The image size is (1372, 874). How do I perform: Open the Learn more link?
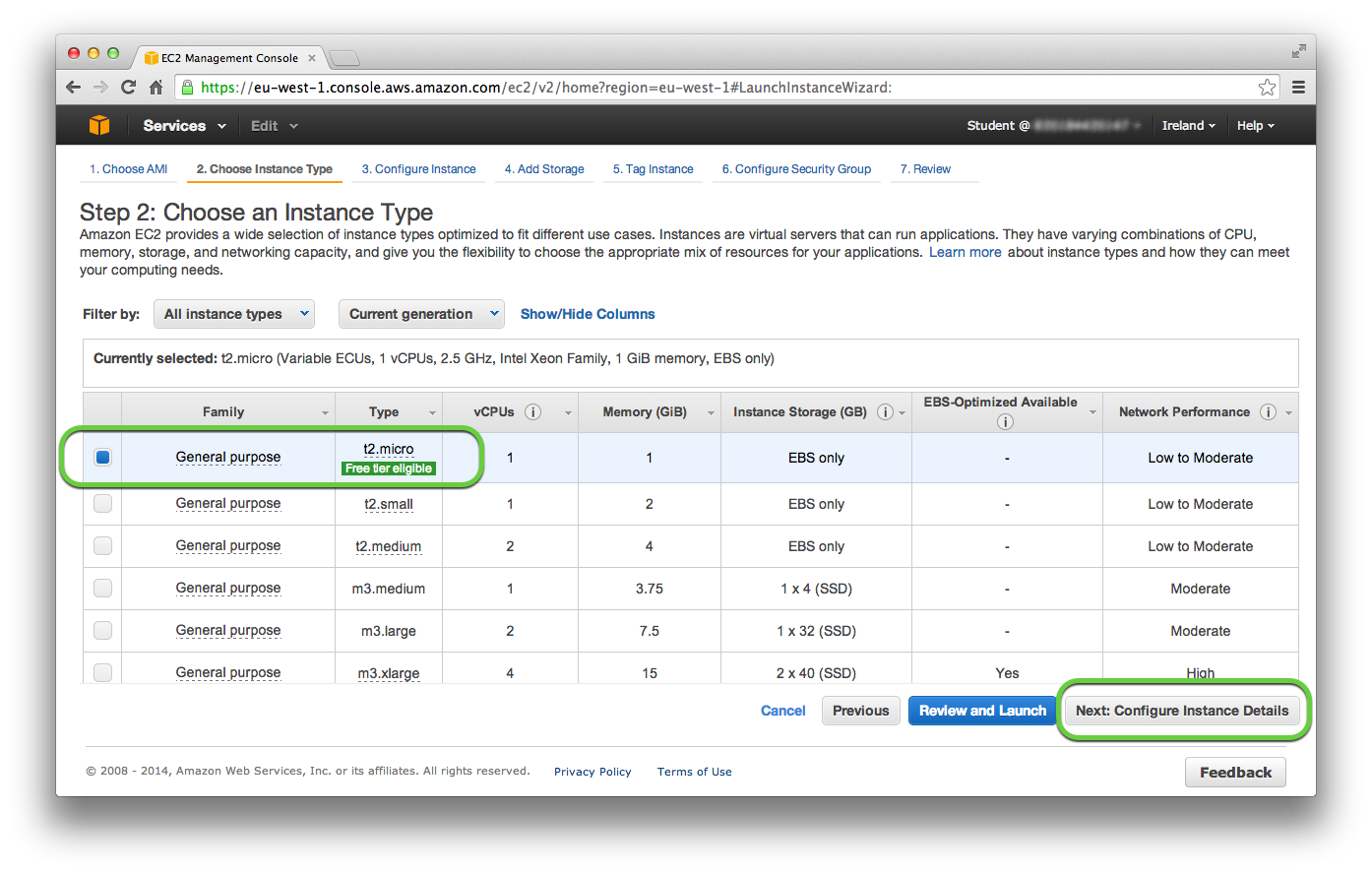tap(965, 252)
